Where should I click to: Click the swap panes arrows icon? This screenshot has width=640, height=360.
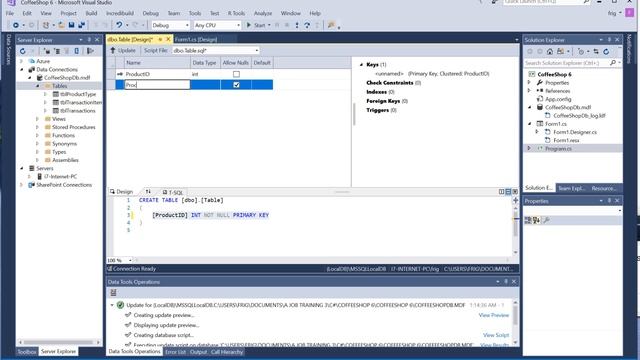point(148,191)
